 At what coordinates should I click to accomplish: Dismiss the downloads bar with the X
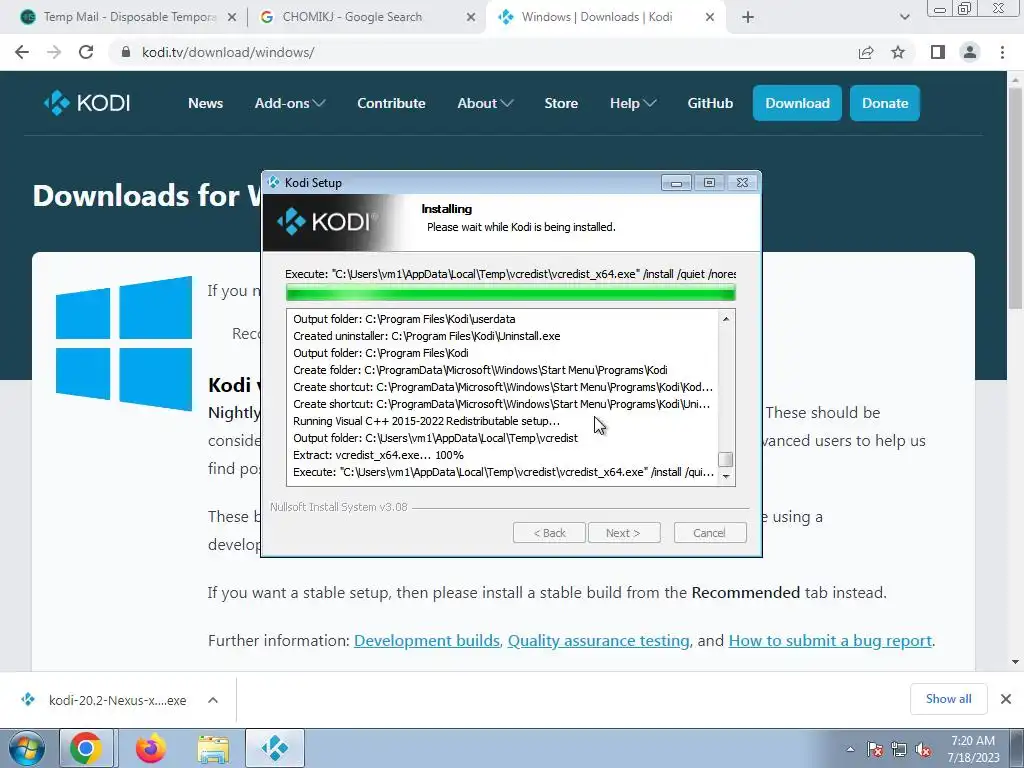click(x=1006, y=699)
